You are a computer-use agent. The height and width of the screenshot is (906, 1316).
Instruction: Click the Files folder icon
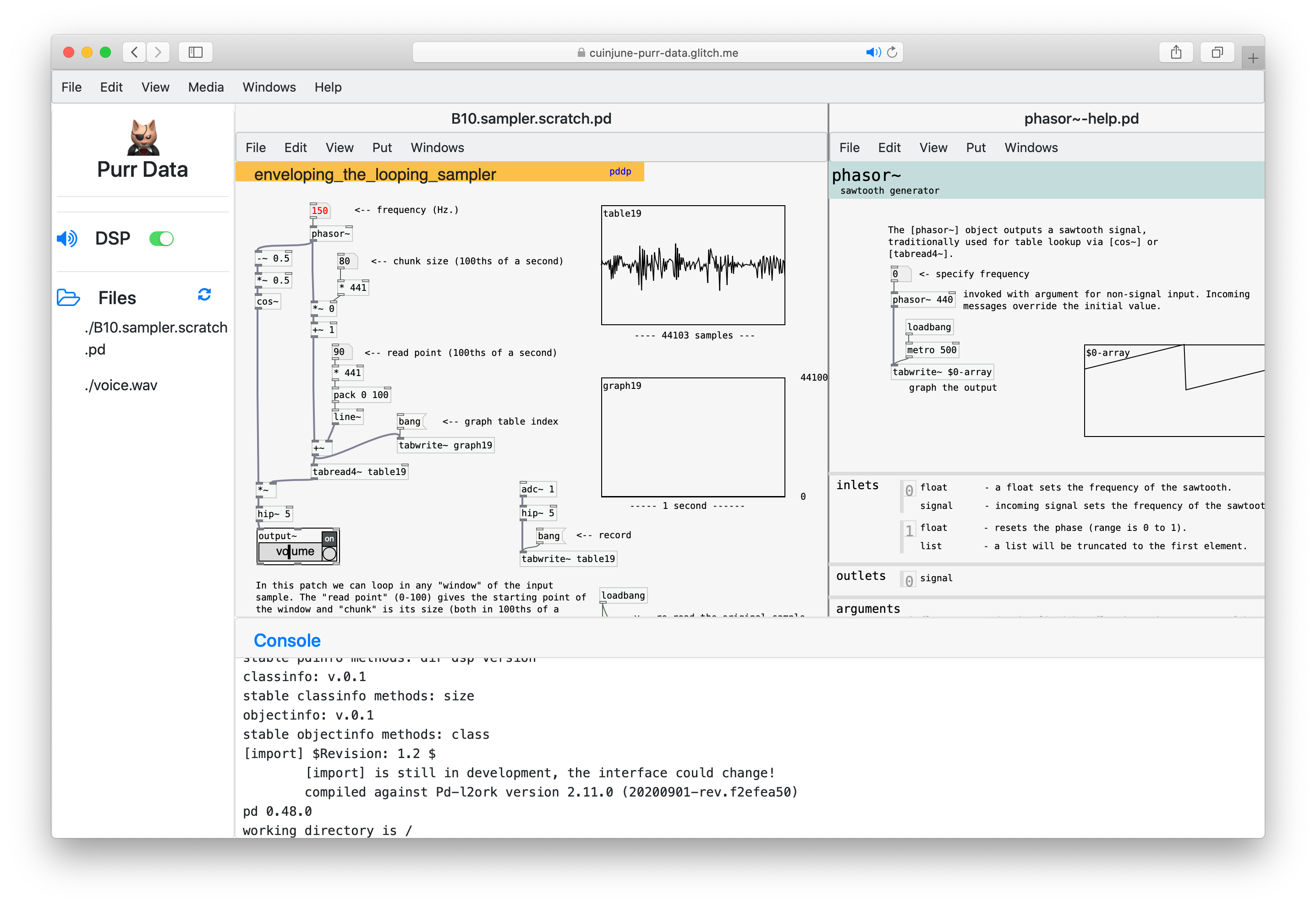point(68,297)
